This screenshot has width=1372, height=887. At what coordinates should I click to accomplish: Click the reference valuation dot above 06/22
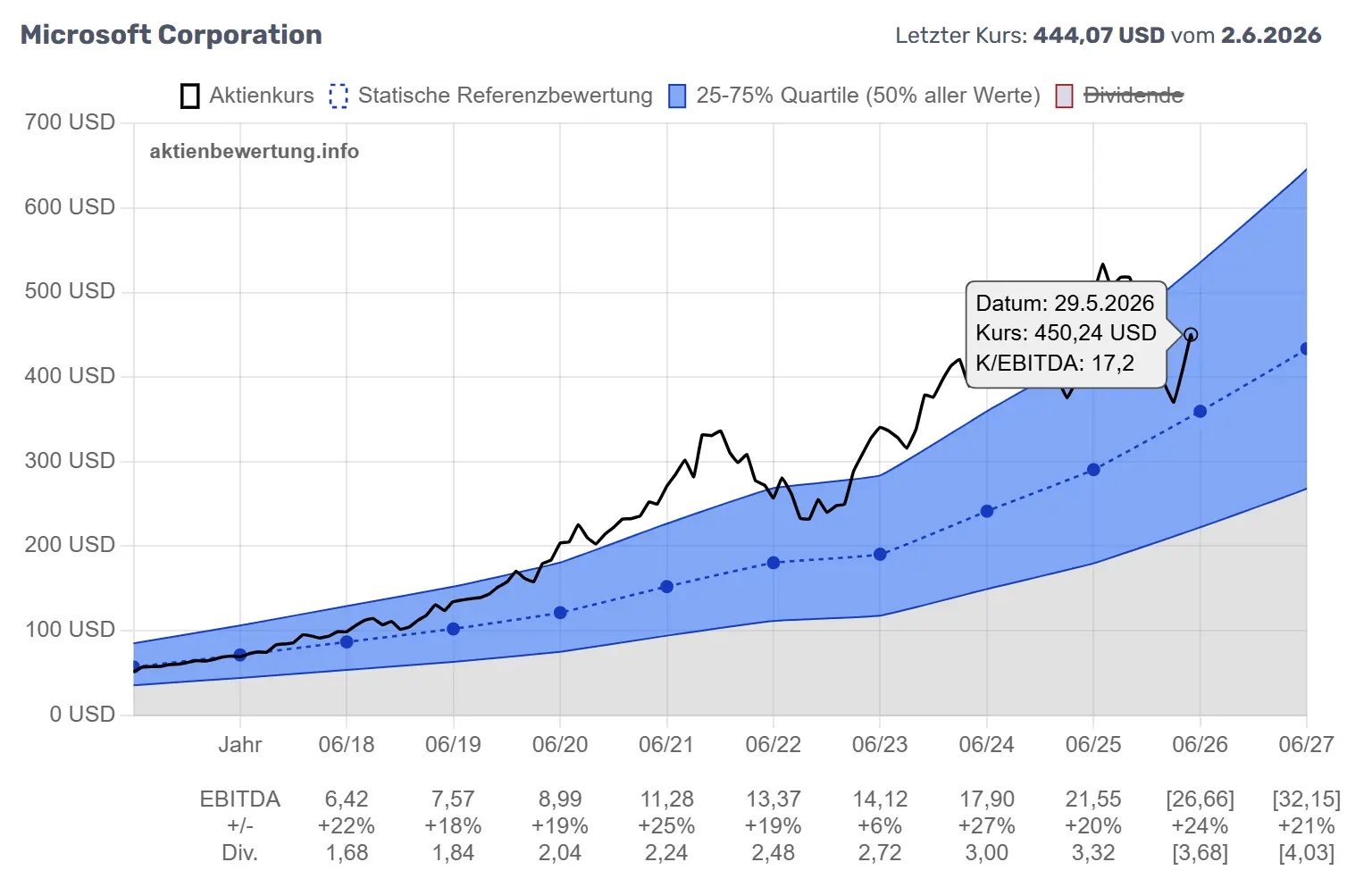(774, 563)
